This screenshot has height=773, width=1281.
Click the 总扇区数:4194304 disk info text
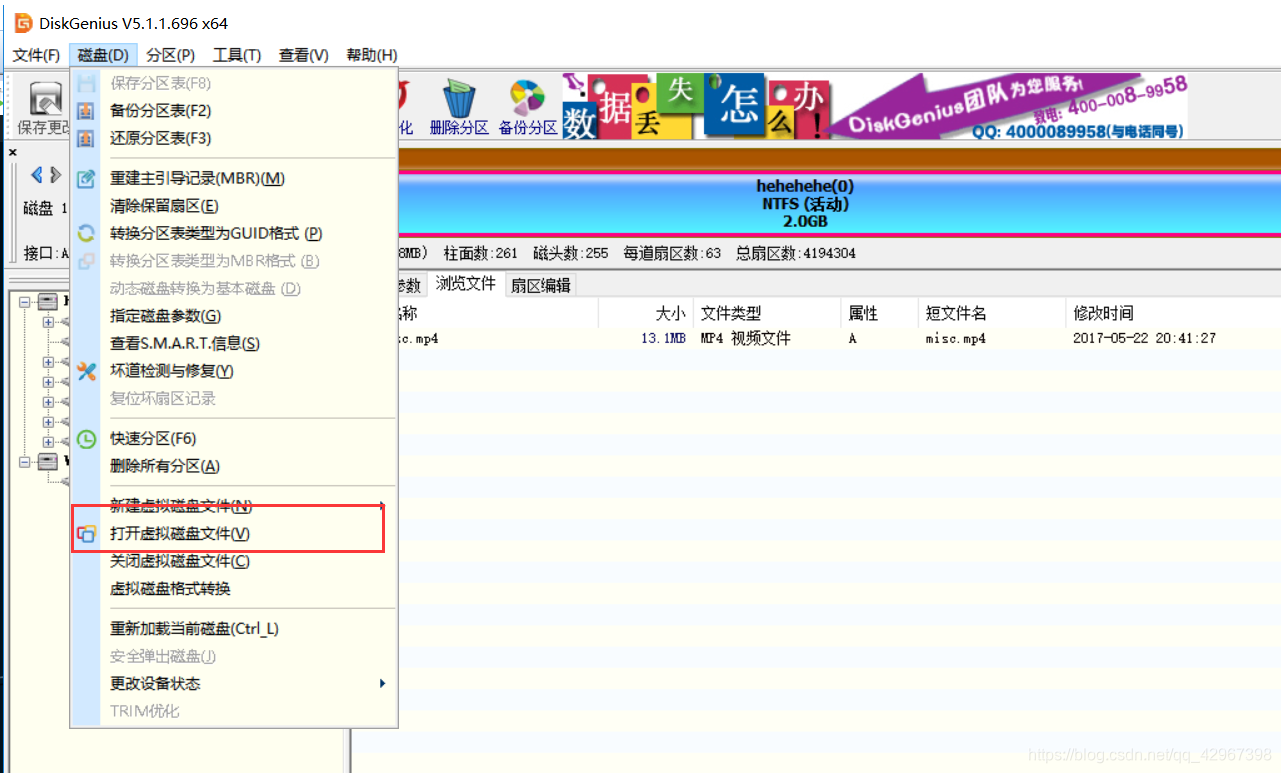coord(795,254)
